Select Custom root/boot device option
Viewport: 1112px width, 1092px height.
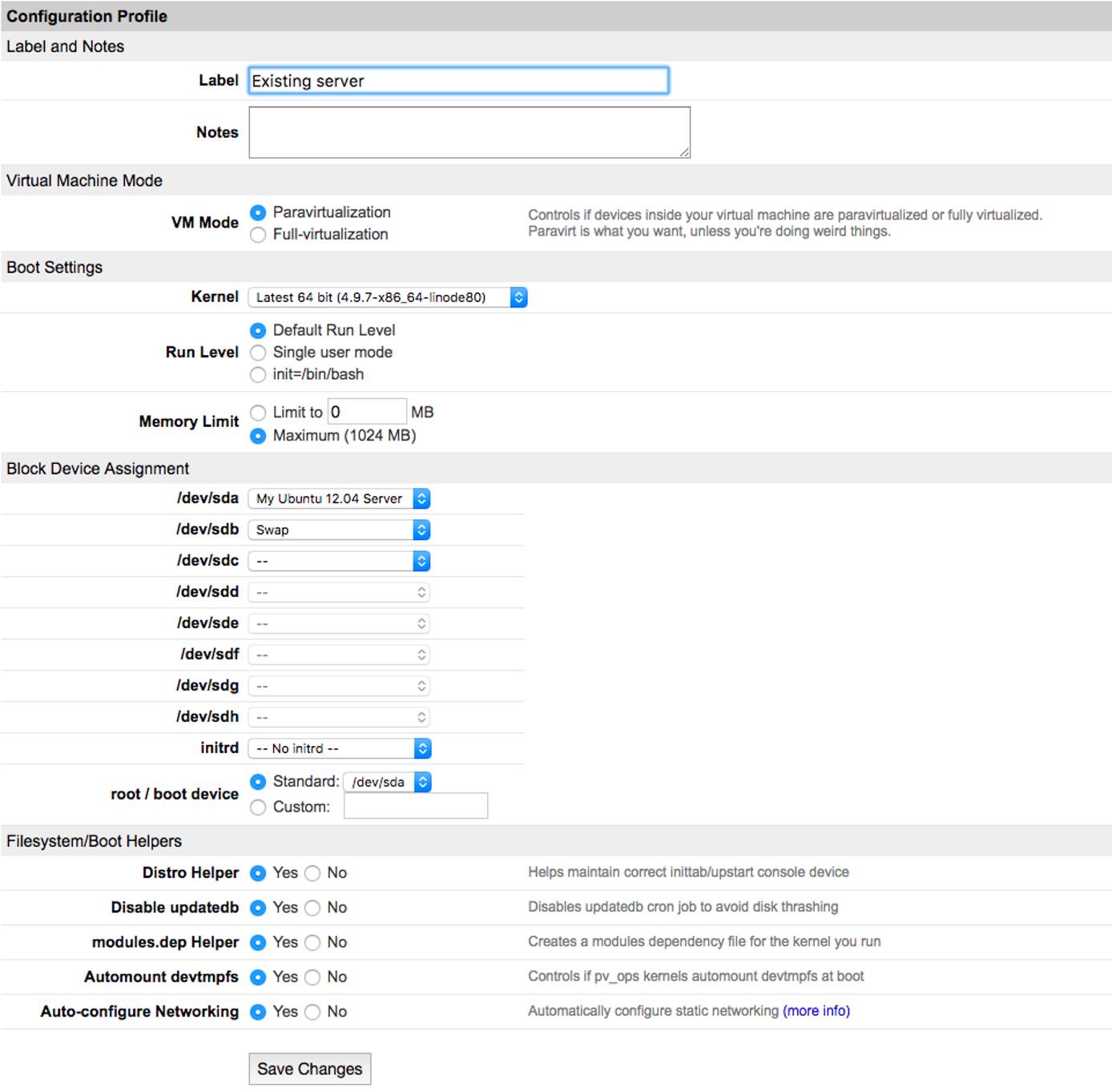257,808
